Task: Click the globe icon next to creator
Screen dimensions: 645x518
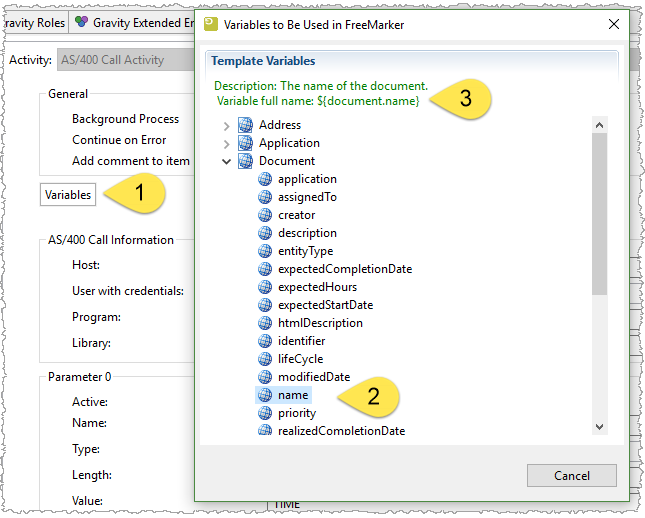Action: point(265,215)
